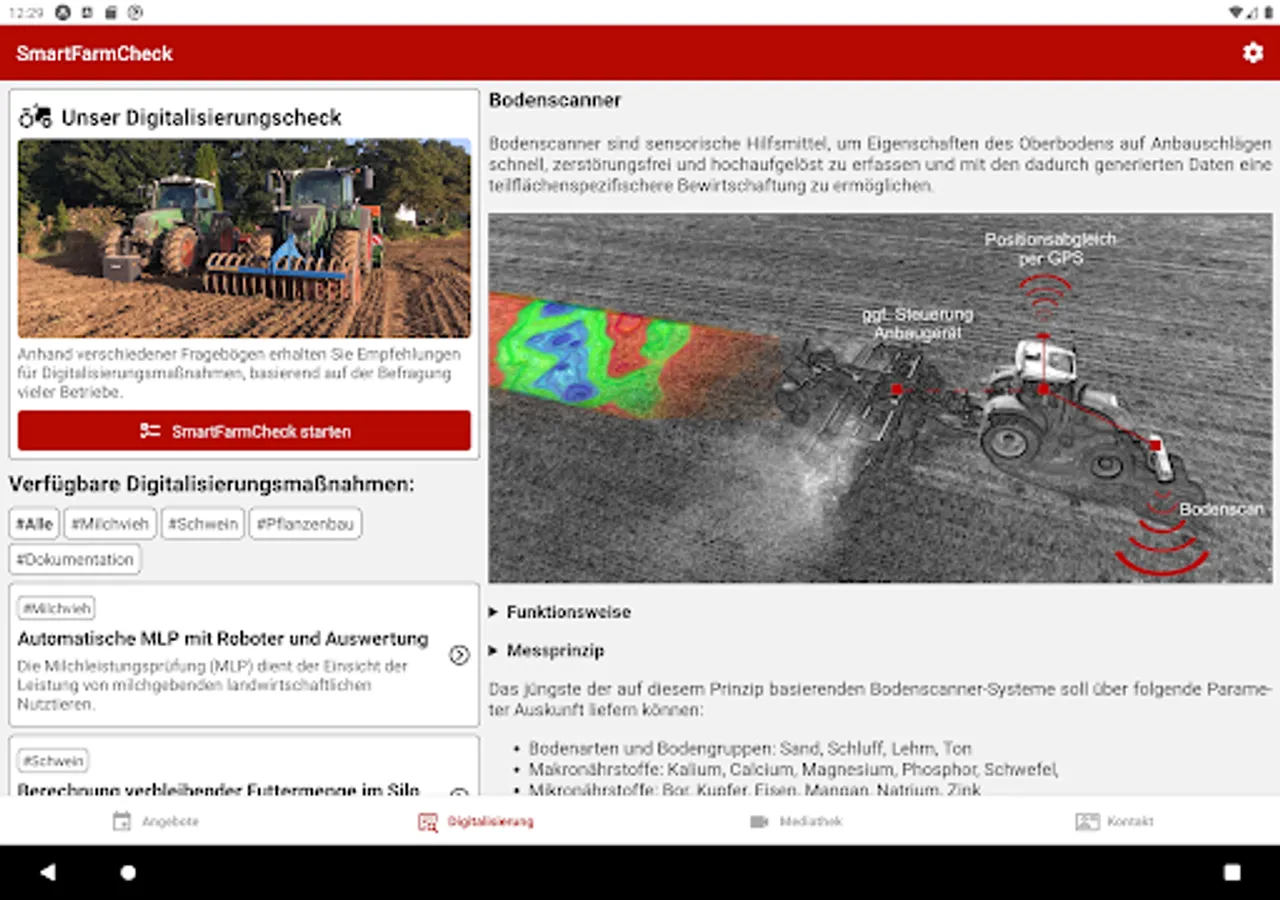Viewport: 1280px width, 900px height.
Task: Expand the Funktionsweise section
Action: [560, 612]
